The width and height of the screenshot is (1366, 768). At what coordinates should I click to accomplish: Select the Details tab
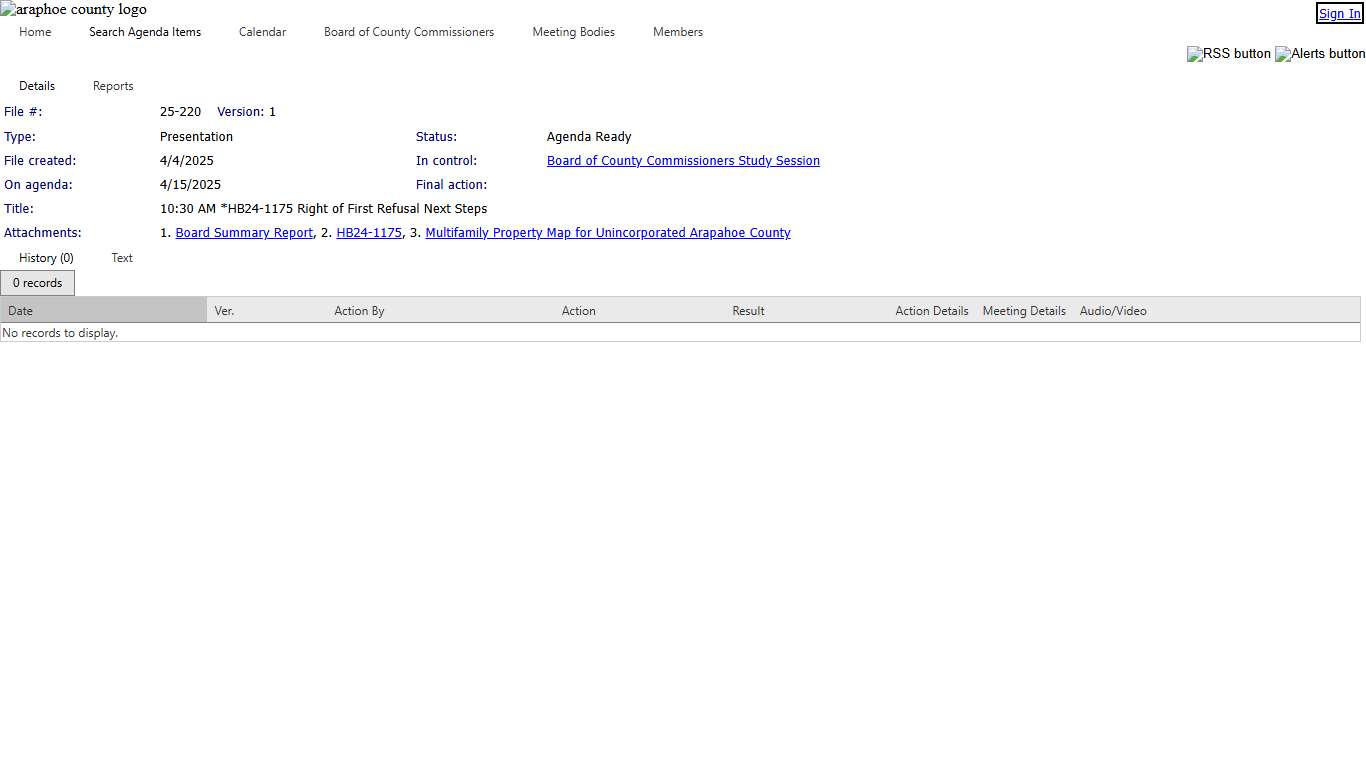pyautogui.click(x=37, y=86)
